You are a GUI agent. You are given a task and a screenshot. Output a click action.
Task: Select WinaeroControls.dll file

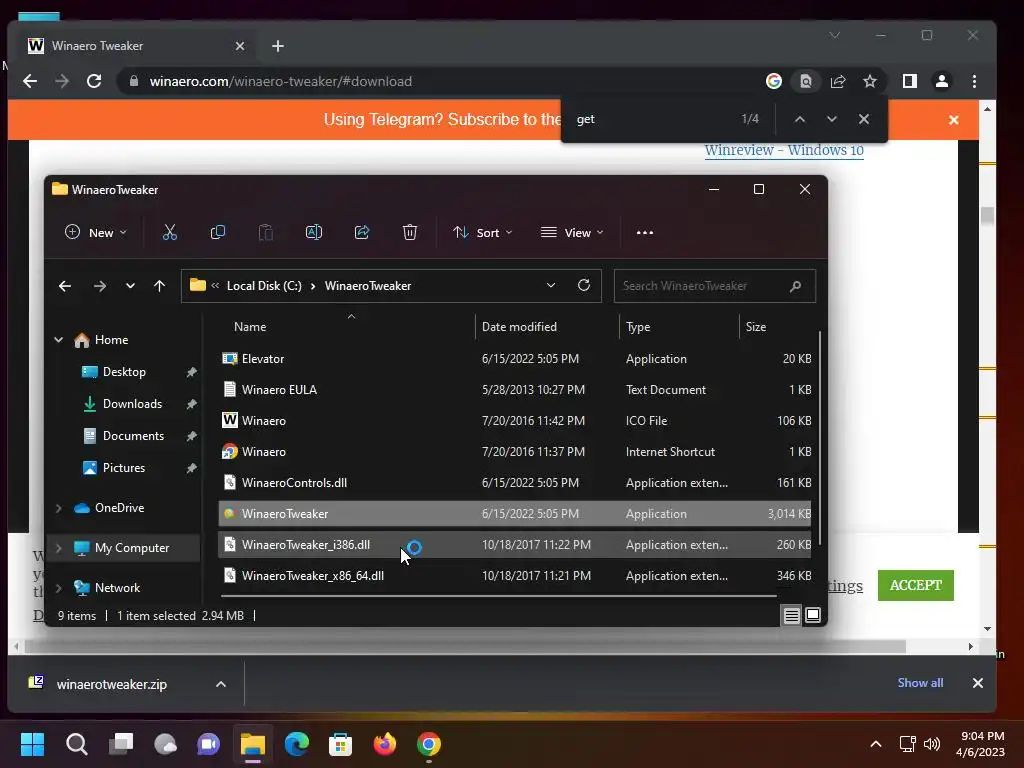pyautogui.click(x=515, y=483)
